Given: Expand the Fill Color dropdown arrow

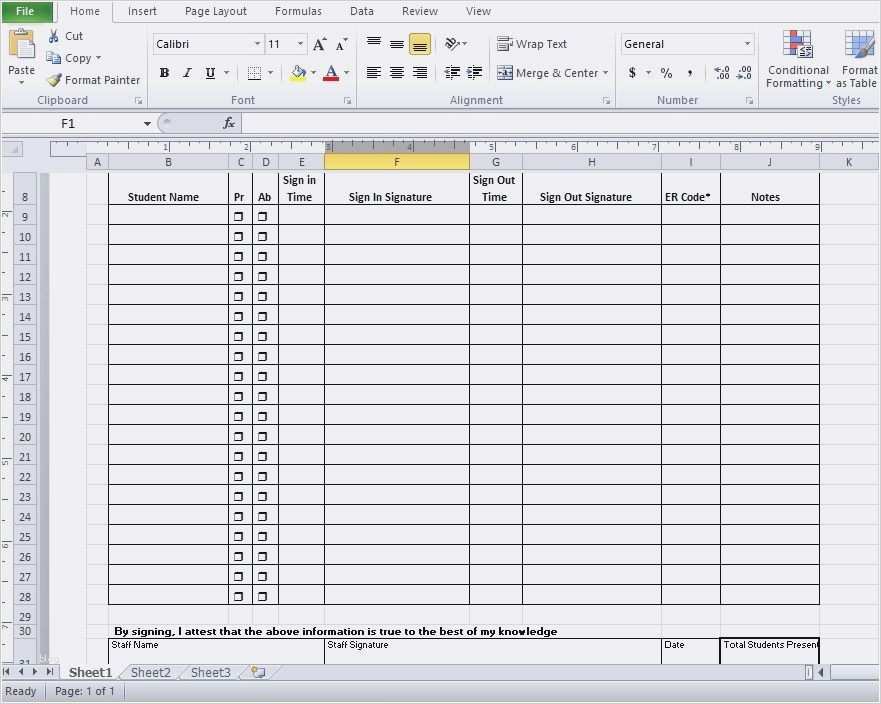Looking at the screenshot, I should click(313, 73).
